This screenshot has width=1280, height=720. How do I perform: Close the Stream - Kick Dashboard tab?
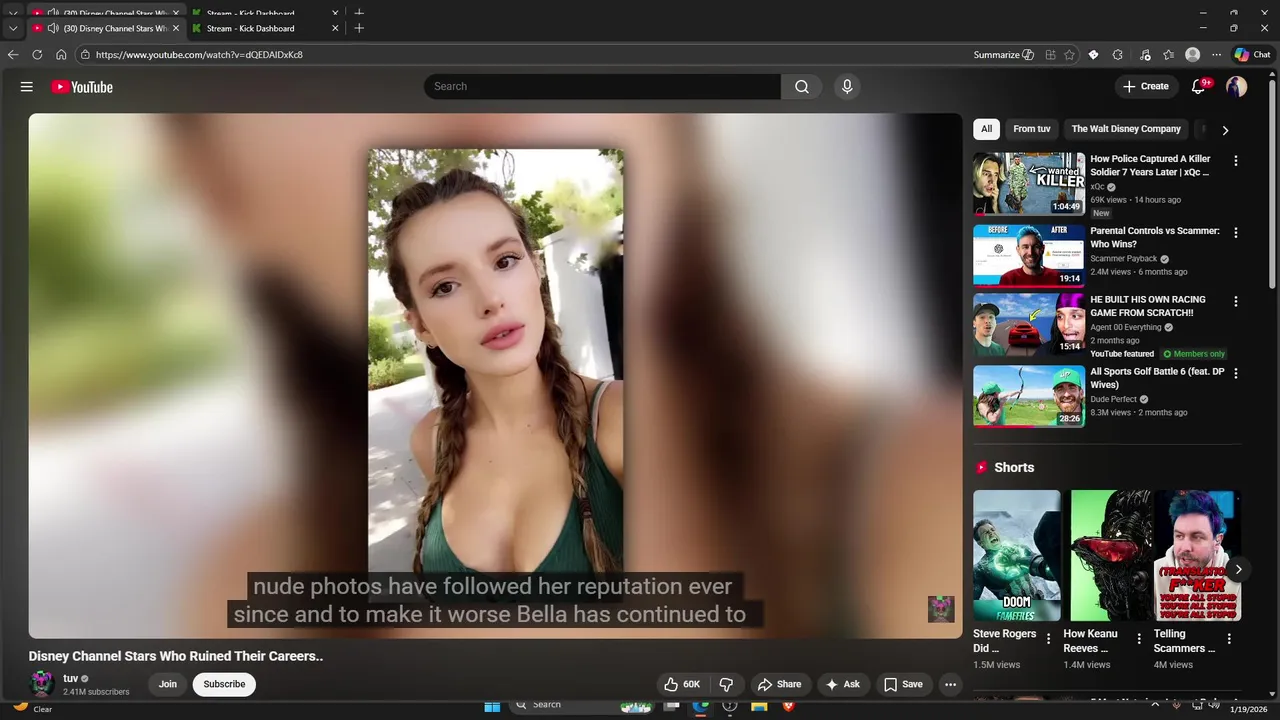(x=335, y=28)
